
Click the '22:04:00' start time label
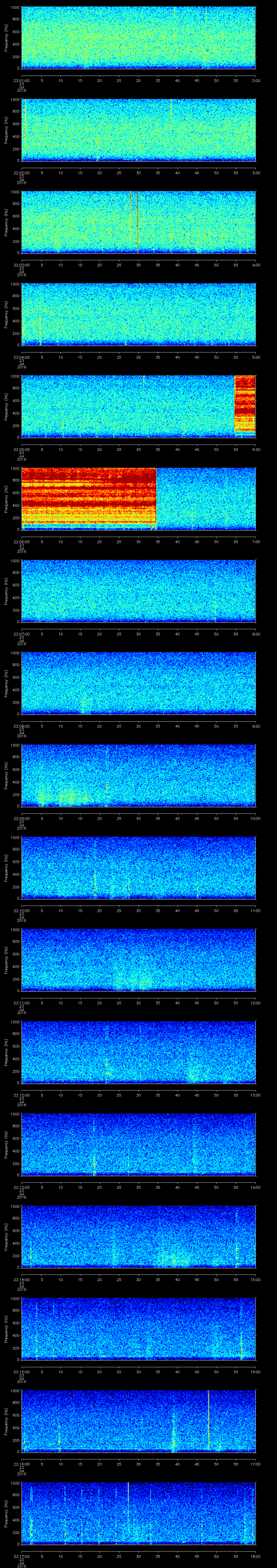point(21,357)
